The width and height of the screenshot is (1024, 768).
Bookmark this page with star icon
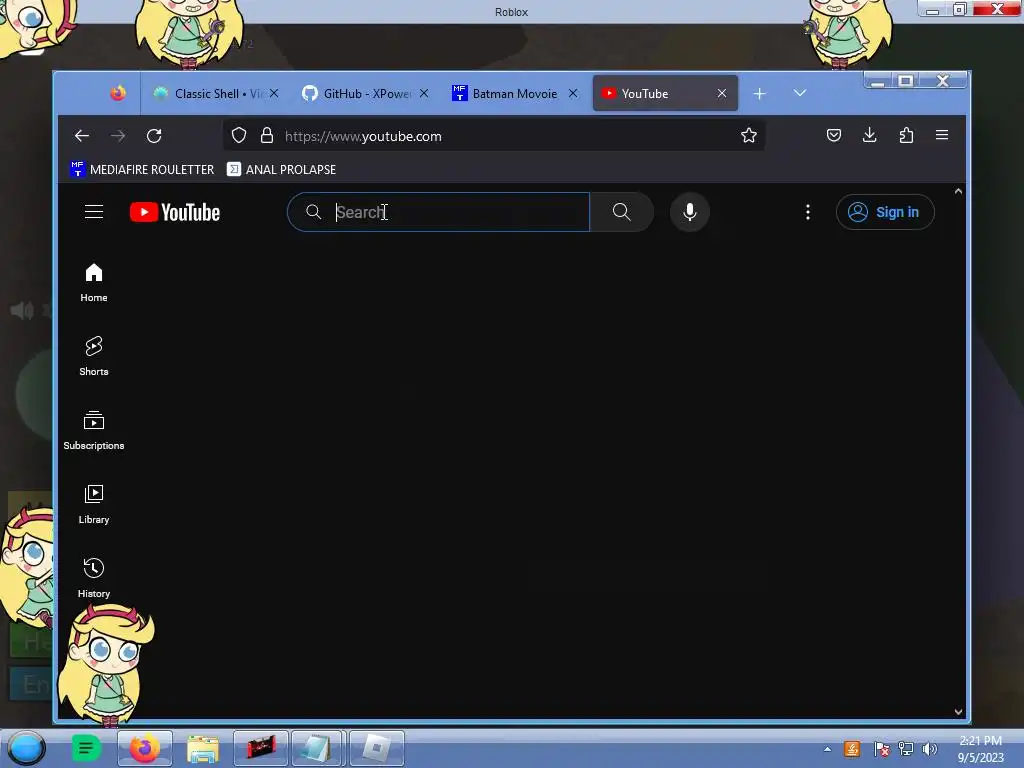click(x=748, y=135)
